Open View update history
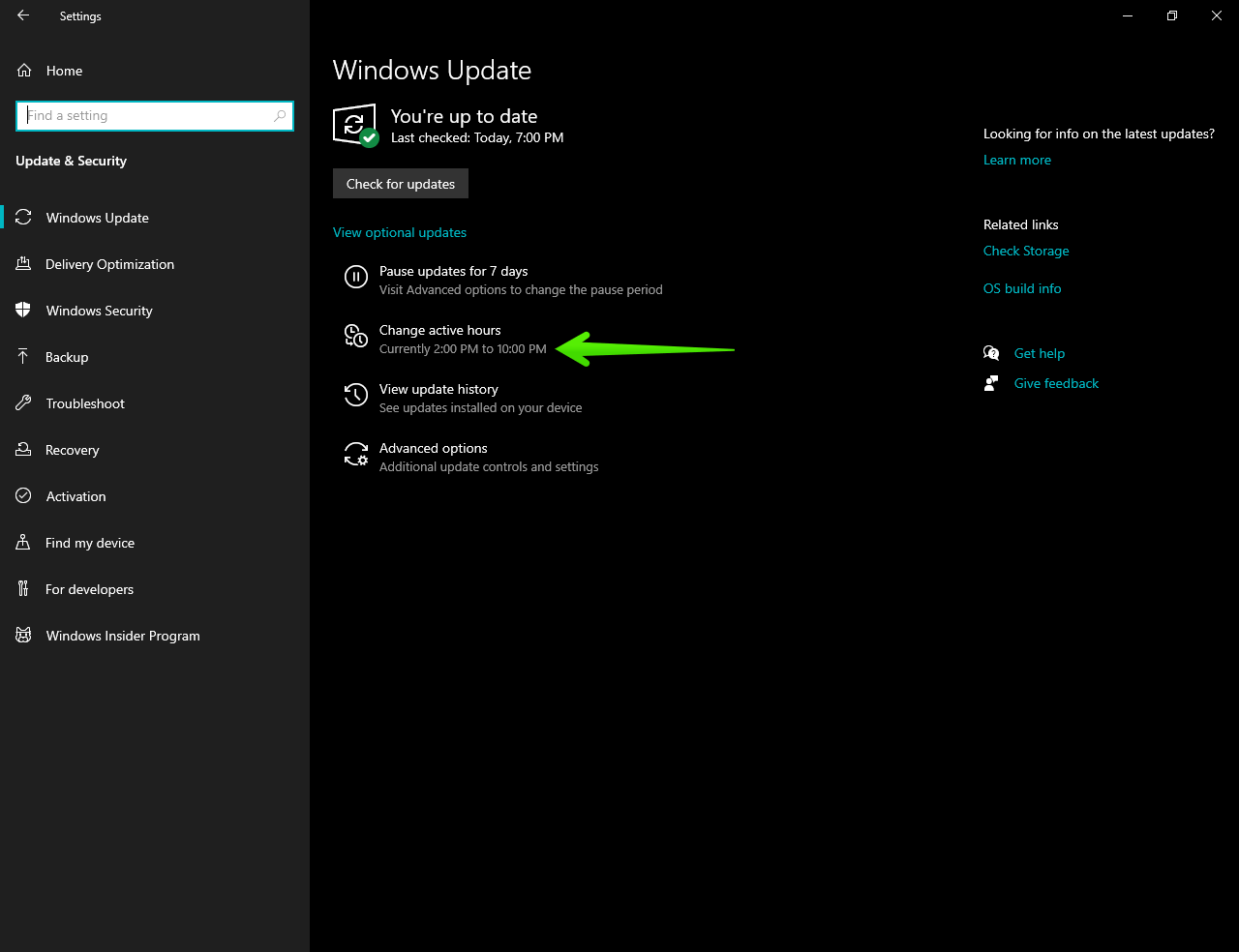This screenshot has height=952, width=1239. tap(463, 398)
